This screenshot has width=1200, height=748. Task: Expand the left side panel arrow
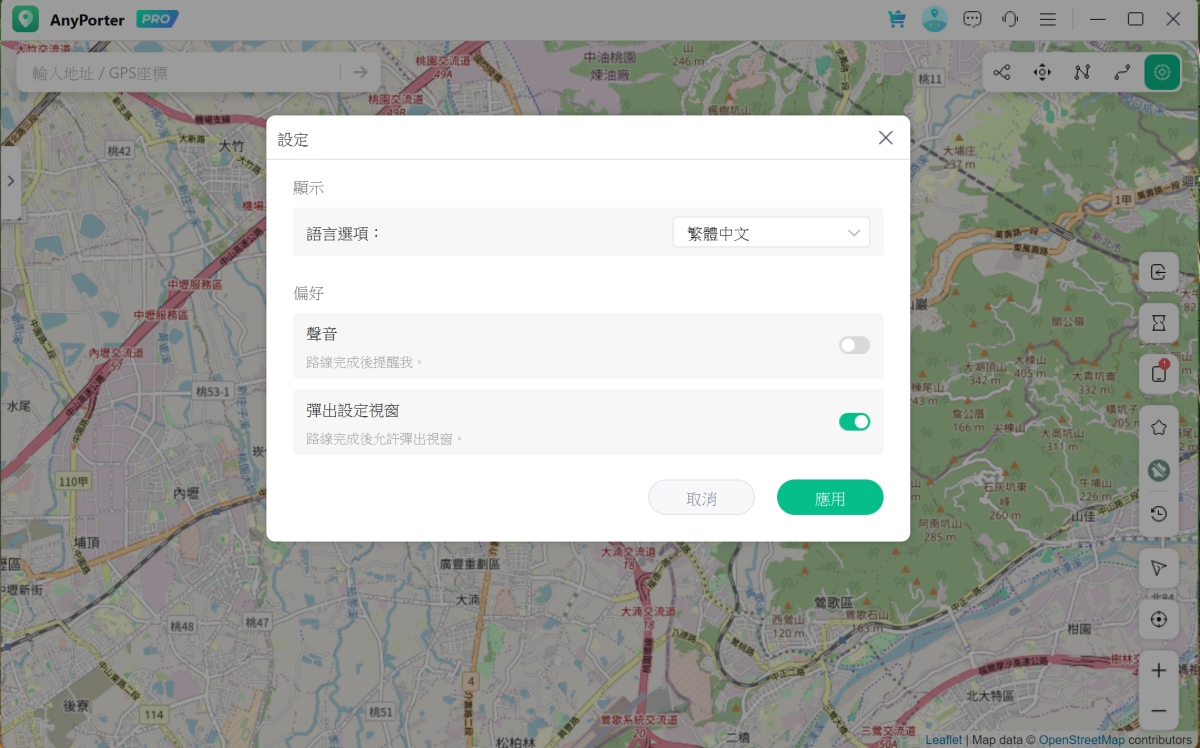10,181
